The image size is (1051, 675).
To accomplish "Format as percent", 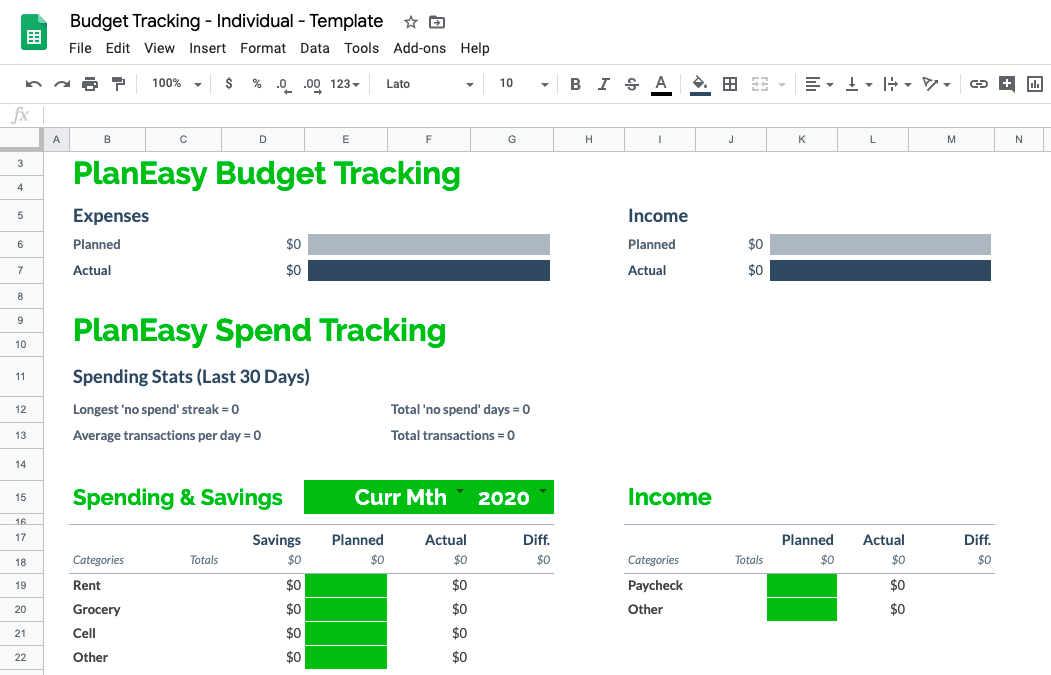I will [x=257, y=84].
